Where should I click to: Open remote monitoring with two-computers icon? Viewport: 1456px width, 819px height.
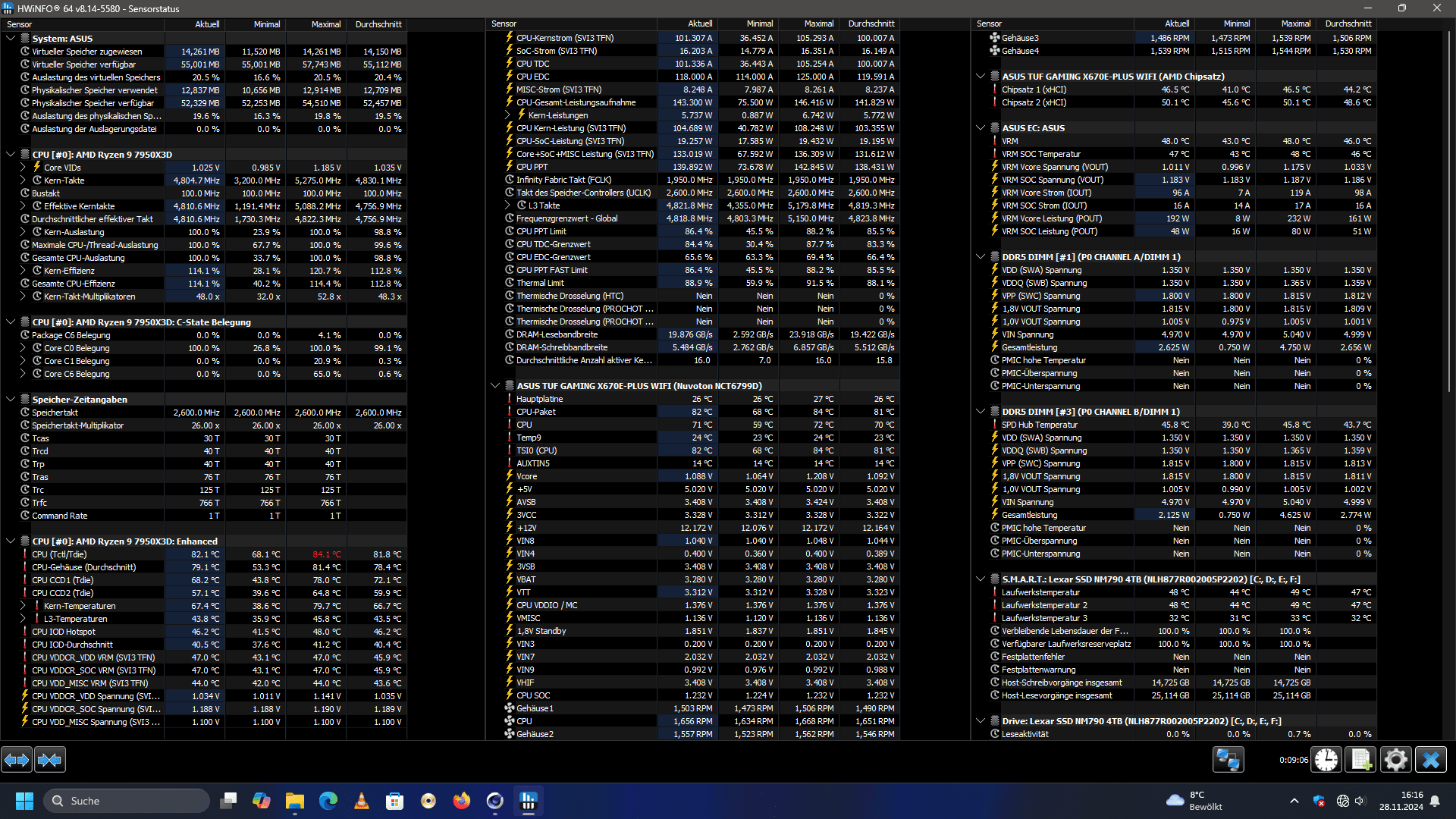pyautogui.click(x=1228, y=759)
